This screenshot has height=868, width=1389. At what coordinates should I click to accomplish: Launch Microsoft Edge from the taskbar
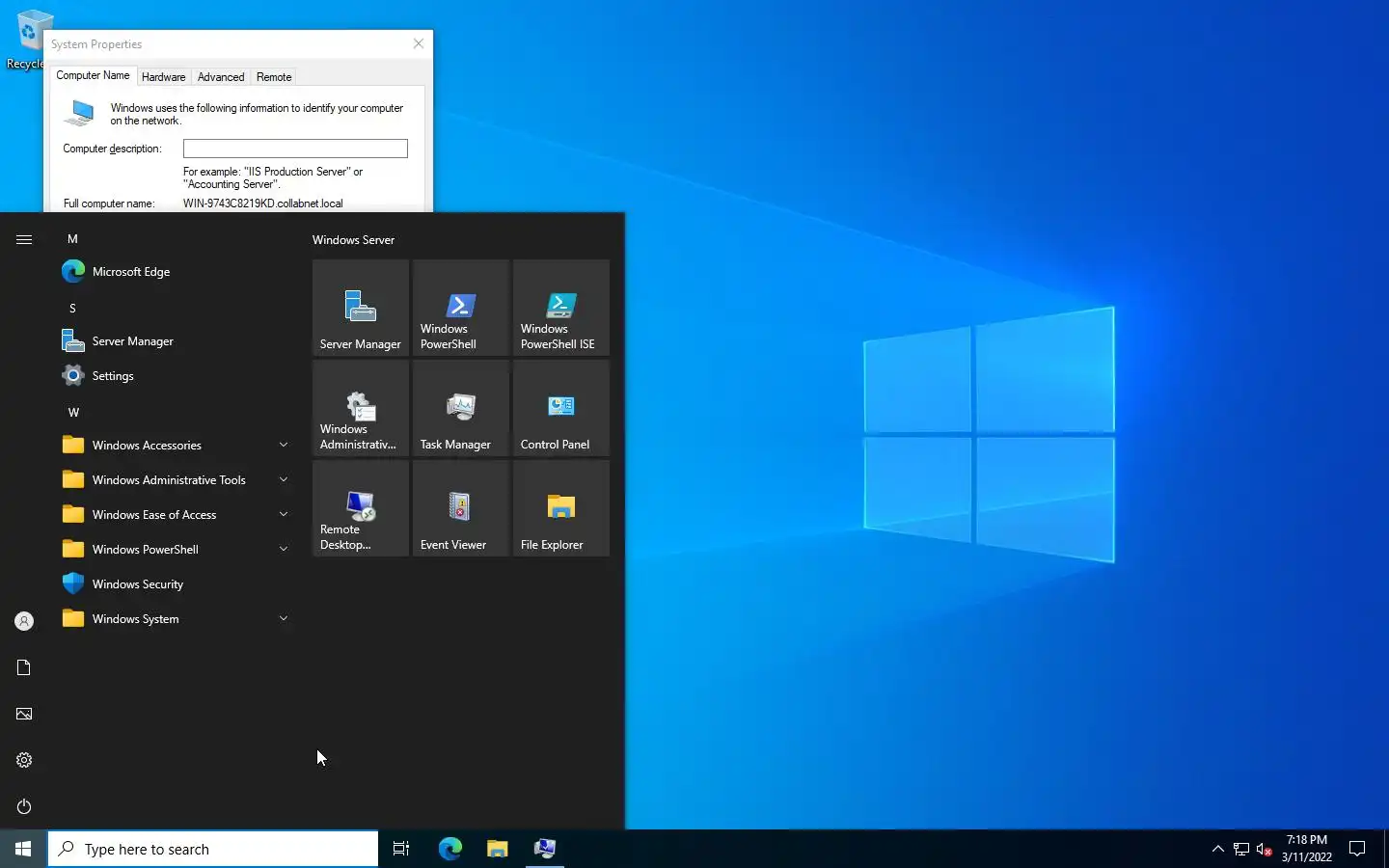(x=450, y=849)
